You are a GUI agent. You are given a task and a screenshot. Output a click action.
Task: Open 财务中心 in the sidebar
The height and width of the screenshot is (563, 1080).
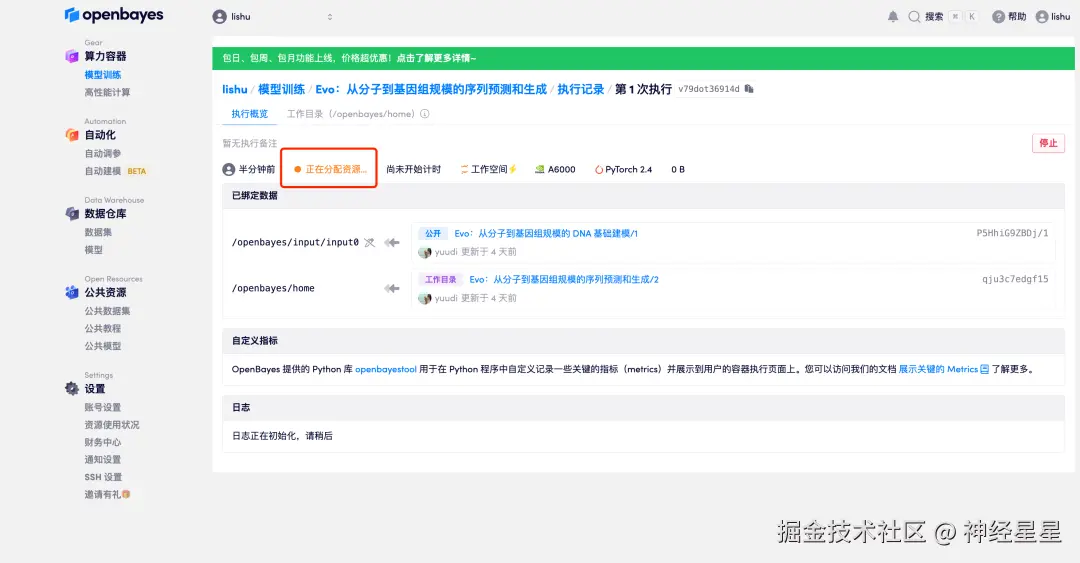click(x=103, y=442)
